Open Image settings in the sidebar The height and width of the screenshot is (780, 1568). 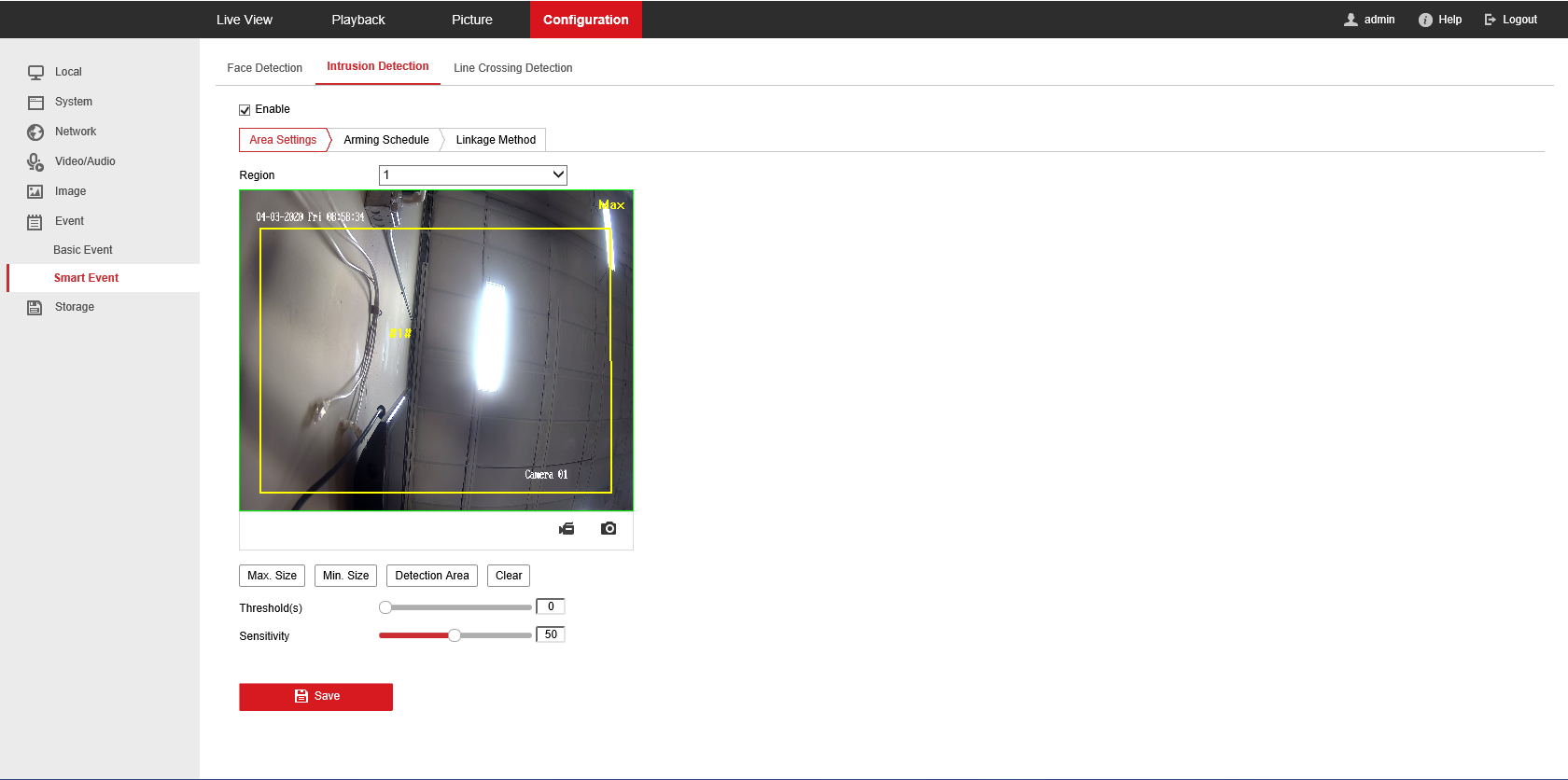pos(70,191)
